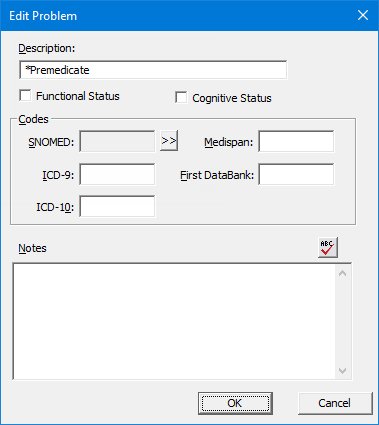
Task: Click the ICD-9 code input
Action: 117,174
